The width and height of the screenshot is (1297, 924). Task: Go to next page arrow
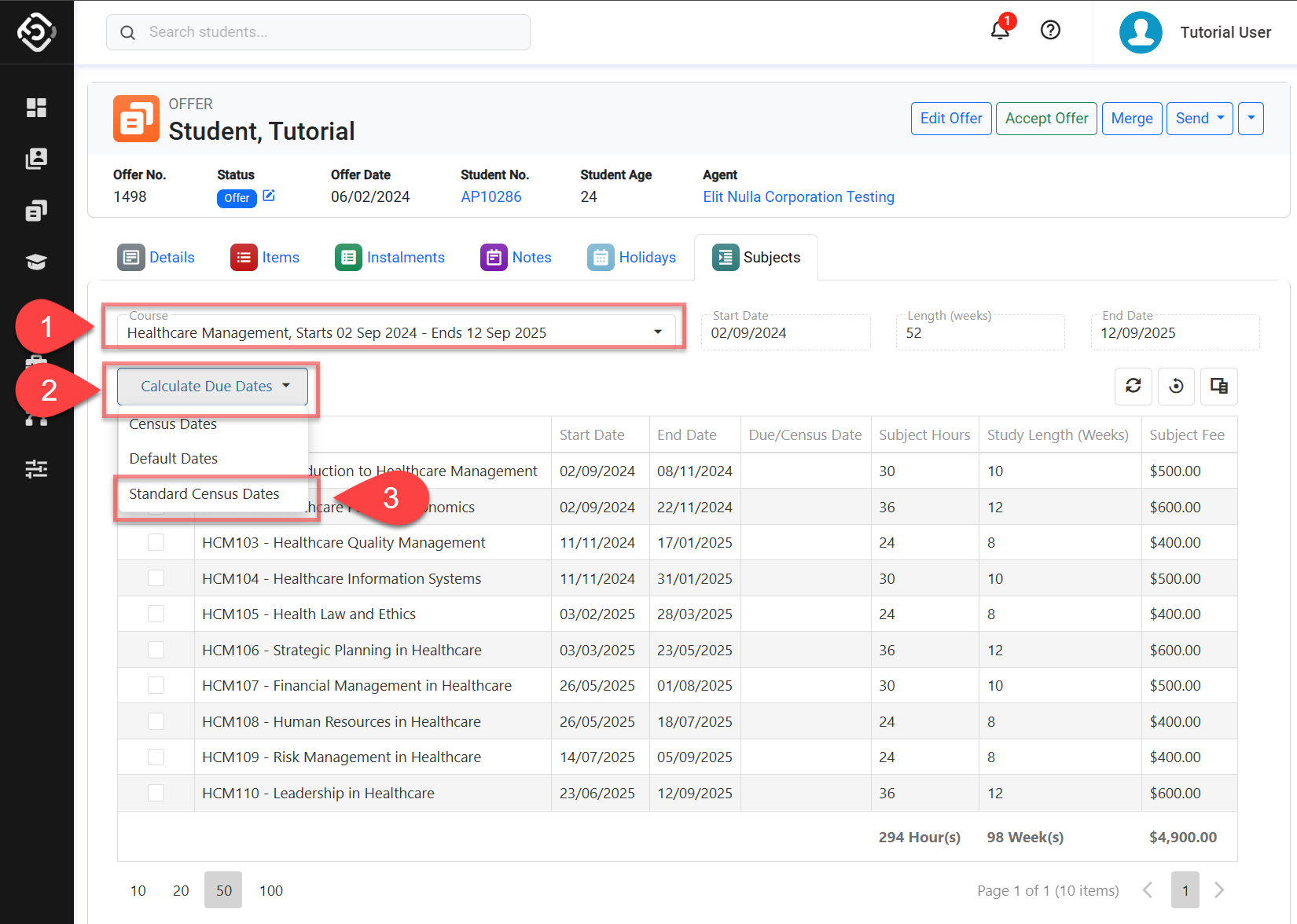click(x=1219, y=890)
